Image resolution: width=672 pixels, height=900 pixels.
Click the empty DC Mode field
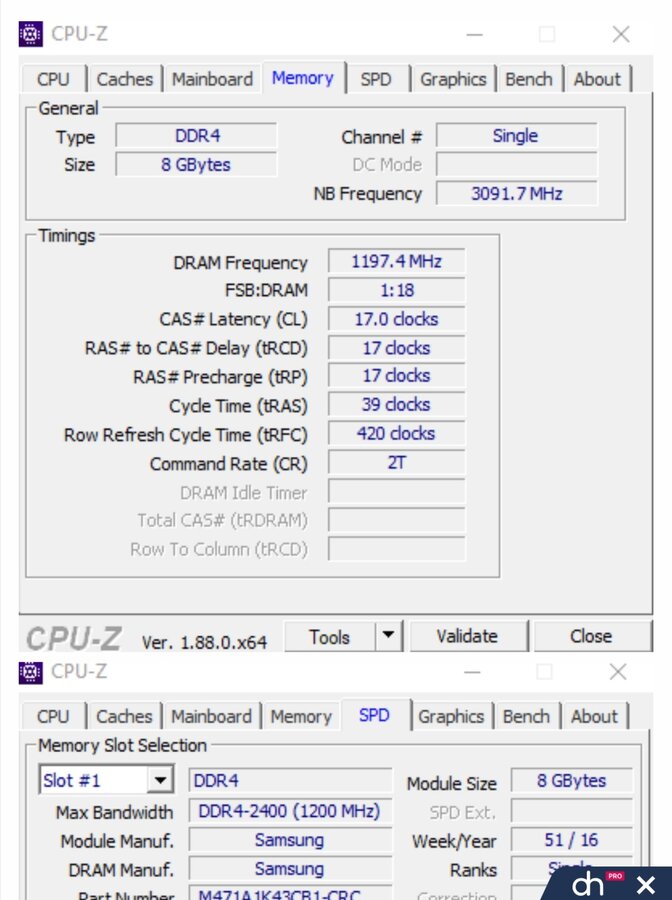516,165
